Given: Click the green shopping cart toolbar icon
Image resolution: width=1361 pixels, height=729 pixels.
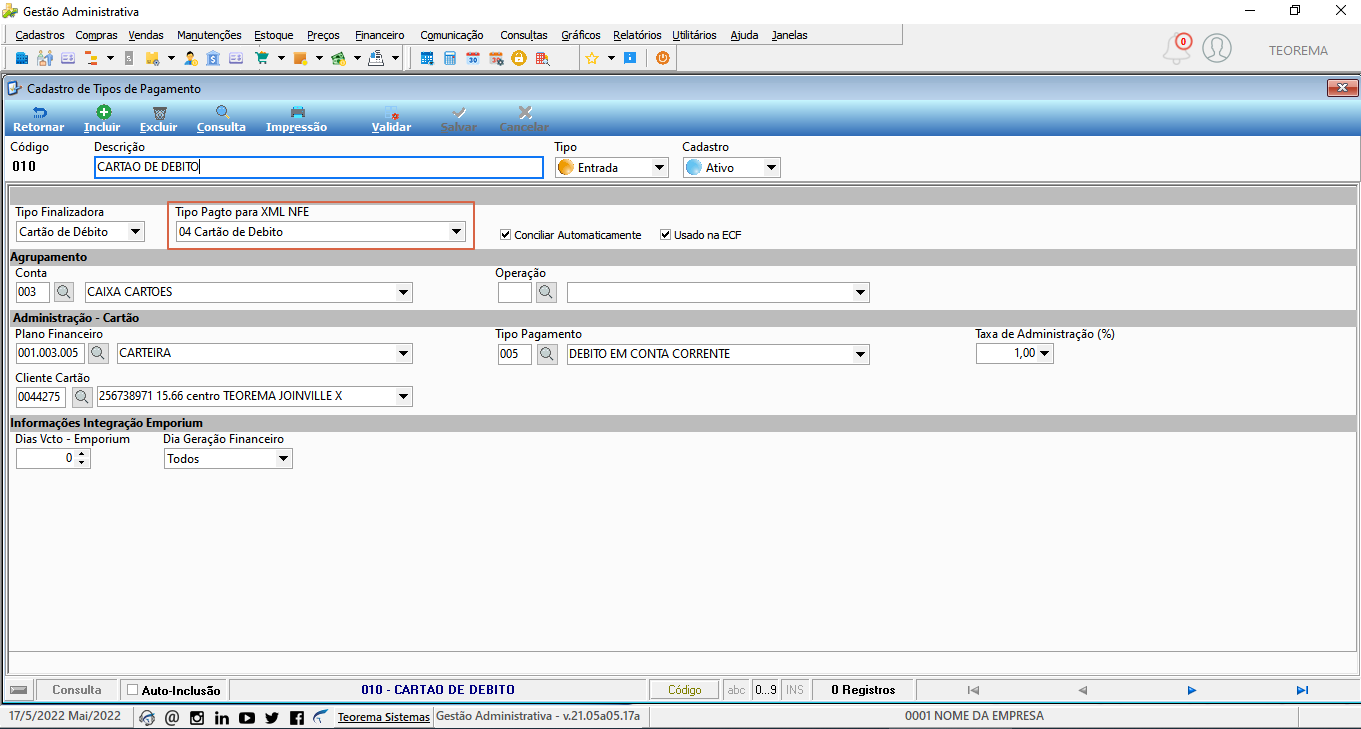Looking at the screenshot, I should click(x=262, y=58).
